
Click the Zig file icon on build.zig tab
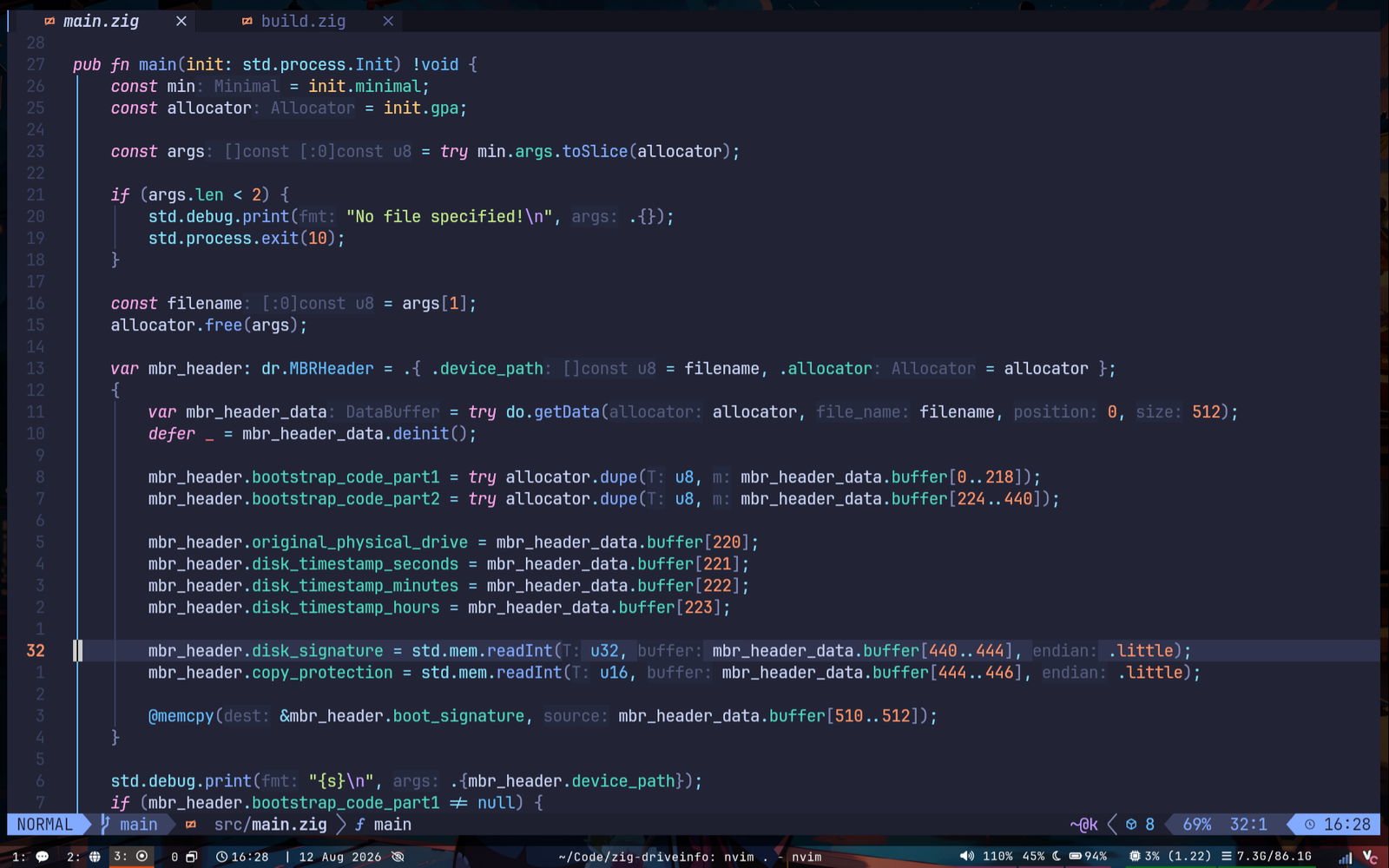point(247,21)
